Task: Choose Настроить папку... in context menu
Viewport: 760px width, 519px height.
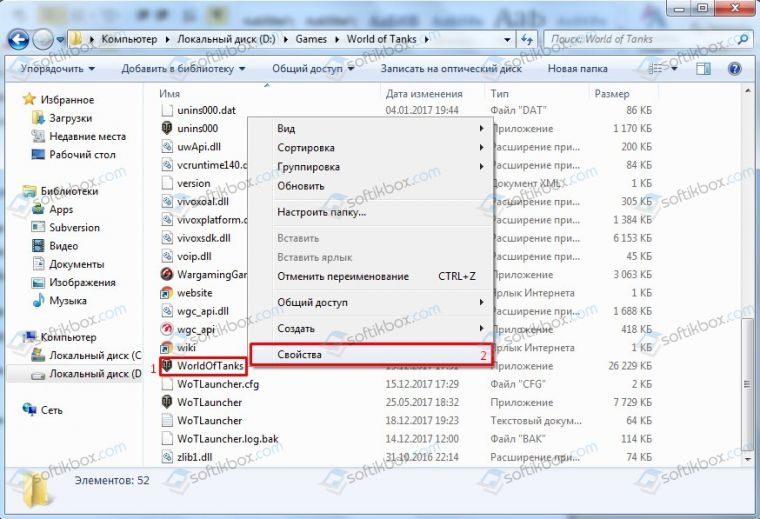Action: click(x=371, y=212)
